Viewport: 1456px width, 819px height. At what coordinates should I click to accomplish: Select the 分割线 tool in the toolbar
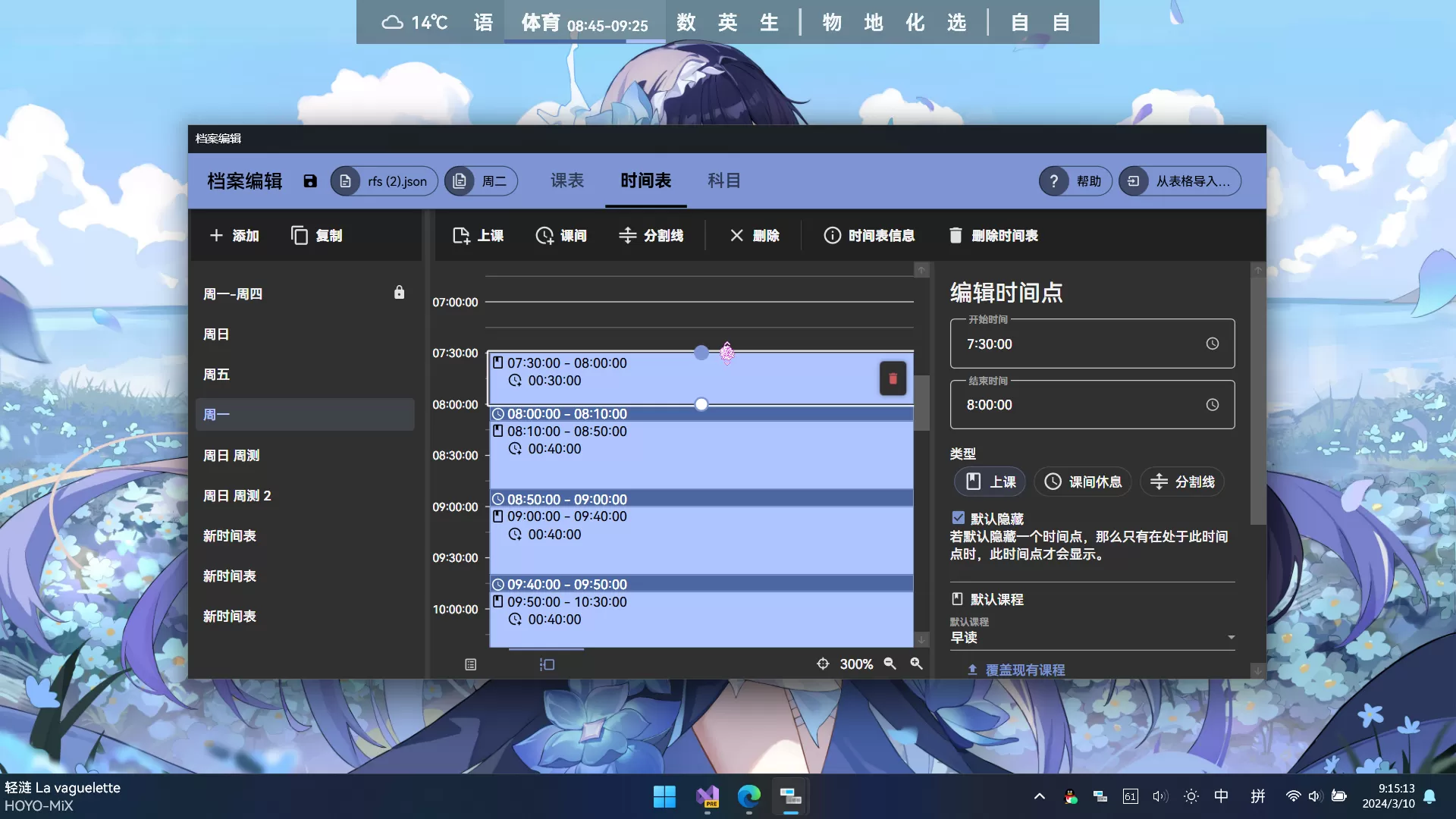pyautogui.click(x=651, y=235)
